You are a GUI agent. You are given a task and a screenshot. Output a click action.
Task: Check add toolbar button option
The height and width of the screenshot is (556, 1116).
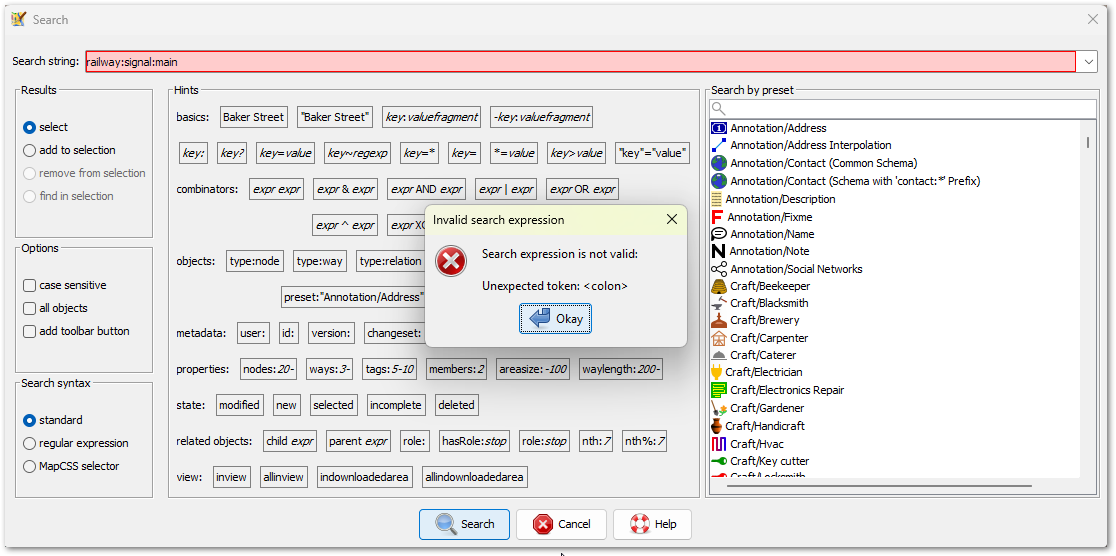pos(30,331)
